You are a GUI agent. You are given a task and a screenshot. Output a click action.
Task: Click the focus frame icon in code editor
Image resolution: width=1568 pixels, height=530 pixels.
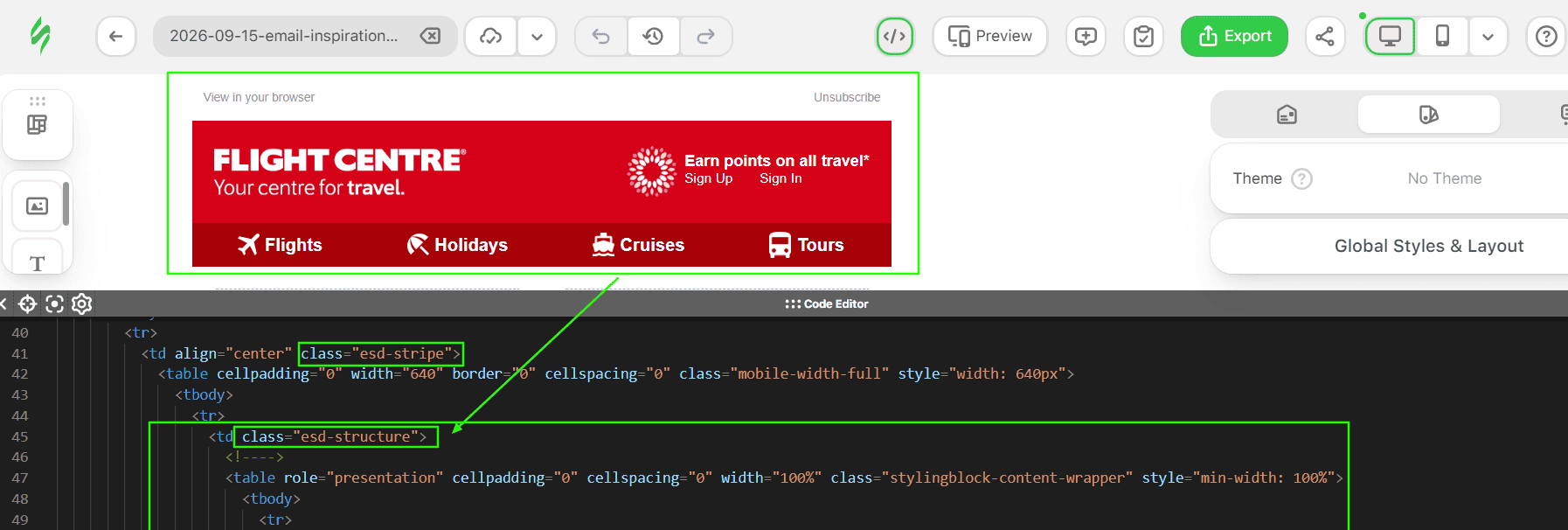(x=54, y=303)
